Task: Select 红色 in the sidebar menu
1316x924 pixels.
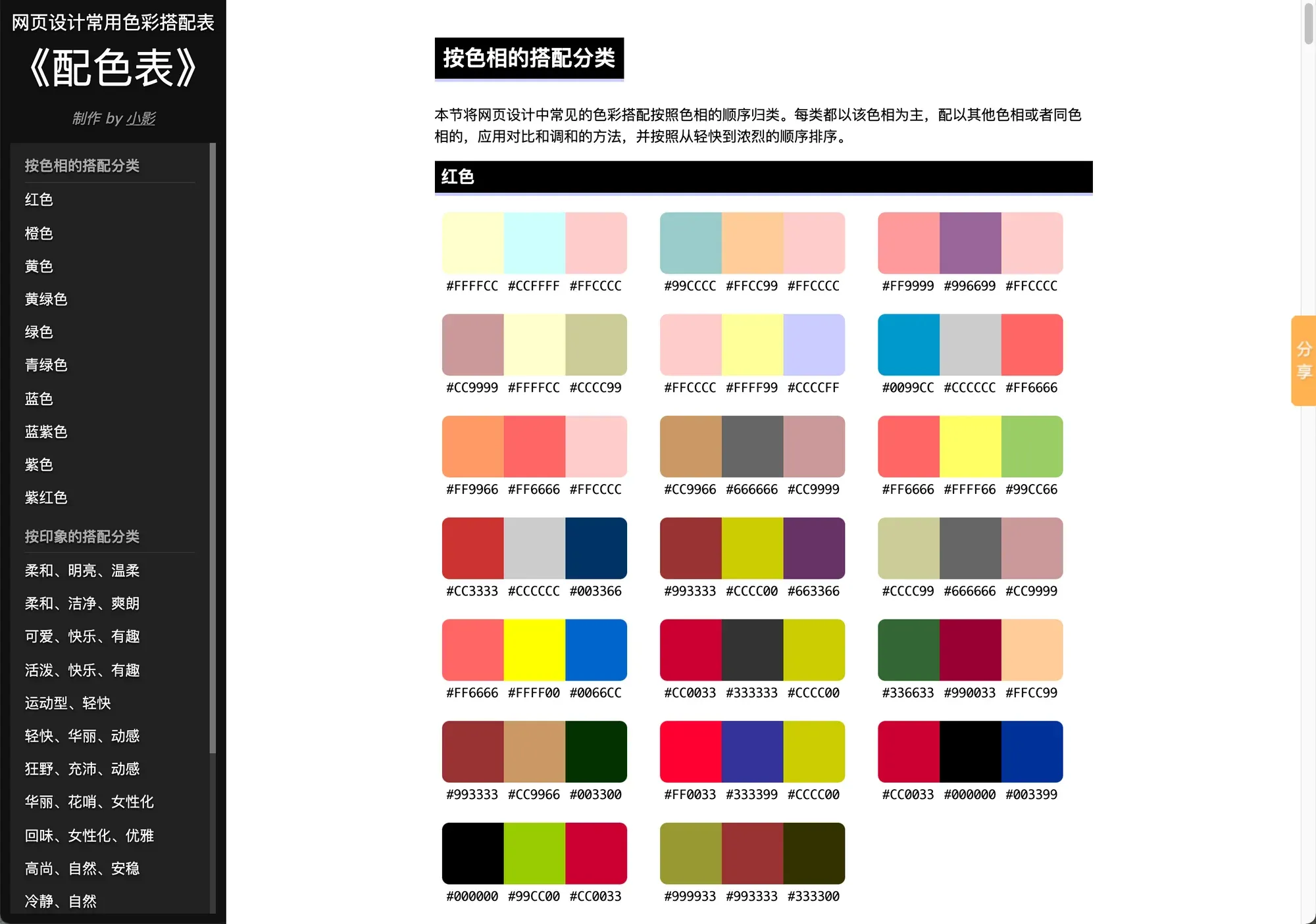Action: (x=39, y=200)
